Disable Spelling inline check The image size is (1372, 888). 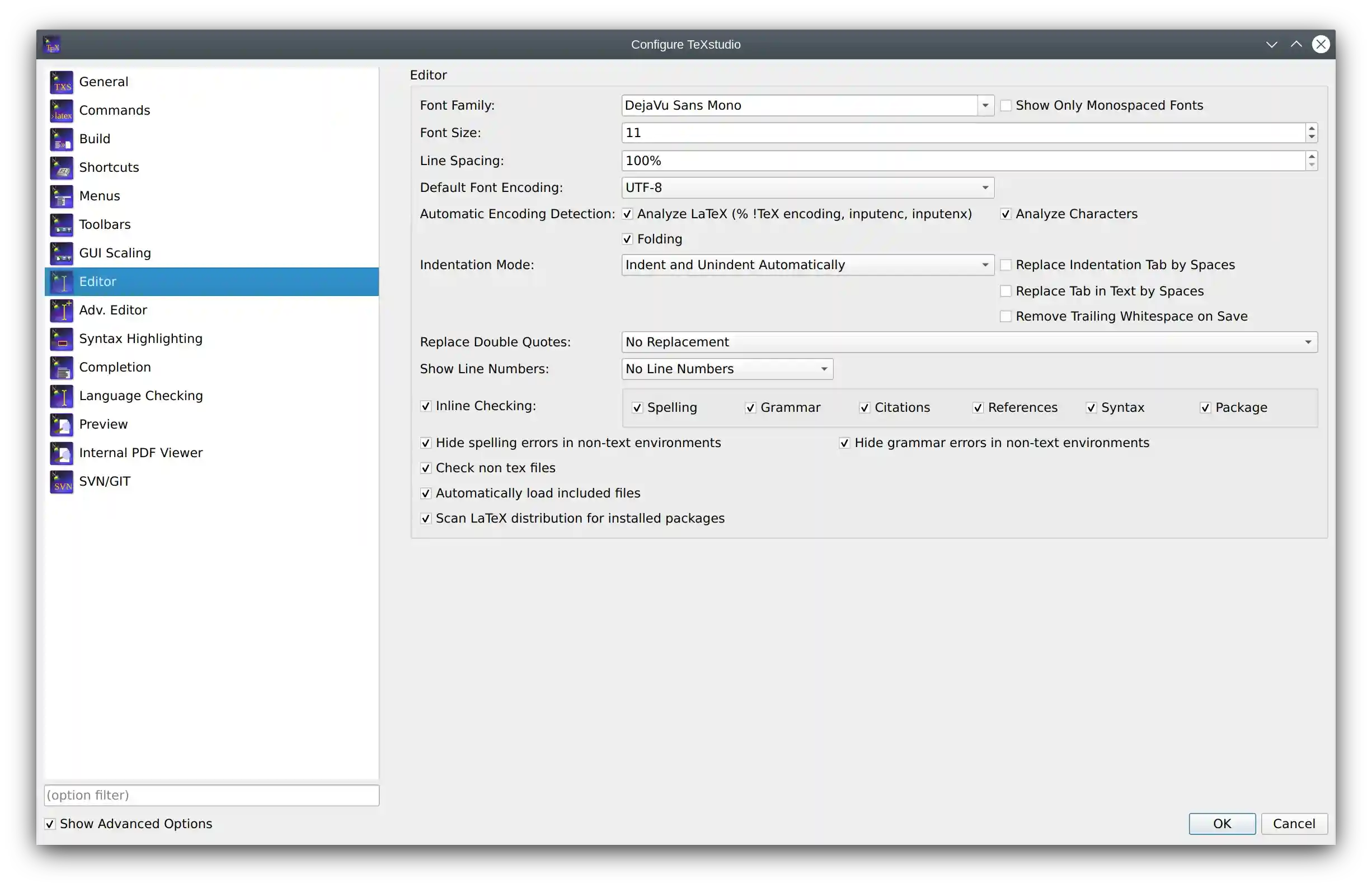click(x=637, y=408)
